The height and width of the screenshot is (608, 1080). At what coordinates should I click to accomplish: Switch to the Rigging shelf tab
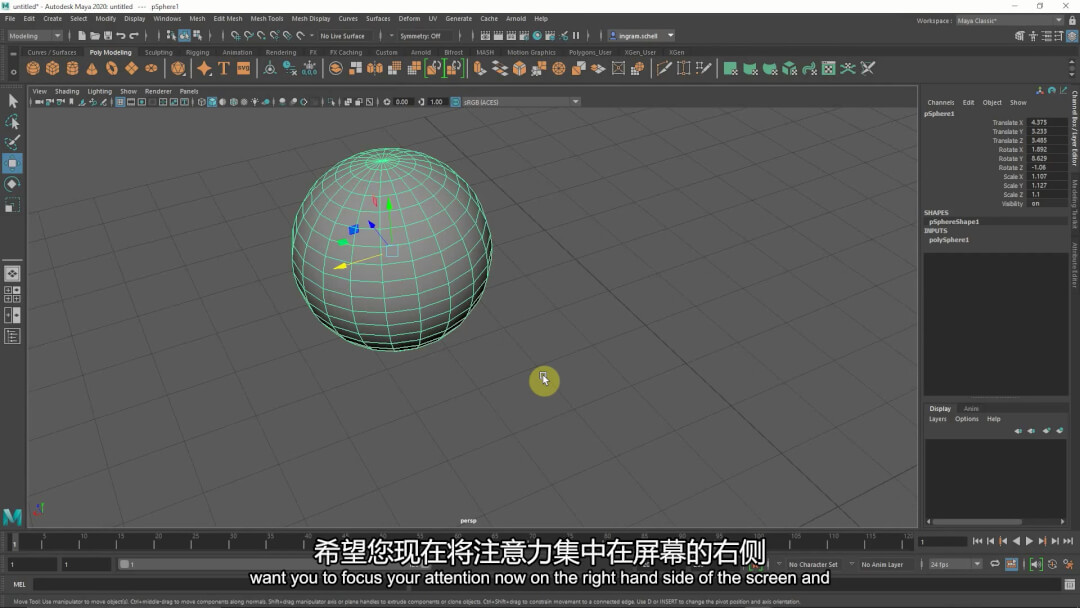pyautogui.click(x=197, y=52)
